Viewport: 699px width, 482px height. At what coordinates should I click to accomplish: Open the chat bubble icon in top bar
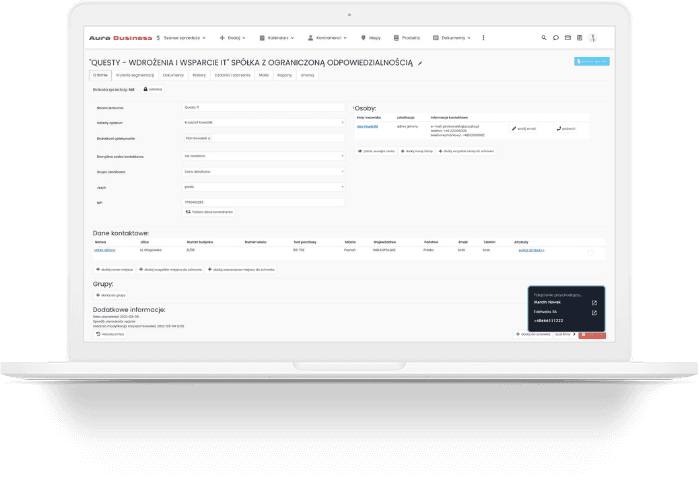[556, 38]
